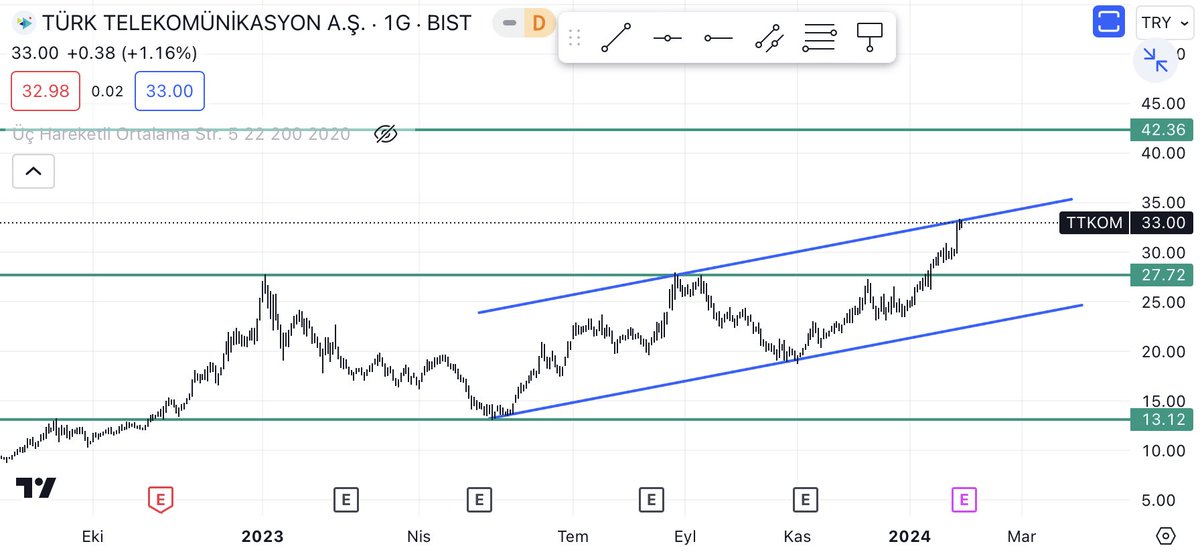The height and width of the screenshot is (554, 1200).
Task: Click the +0.38 (+1.16%) change value
Action: coord(134,53)
